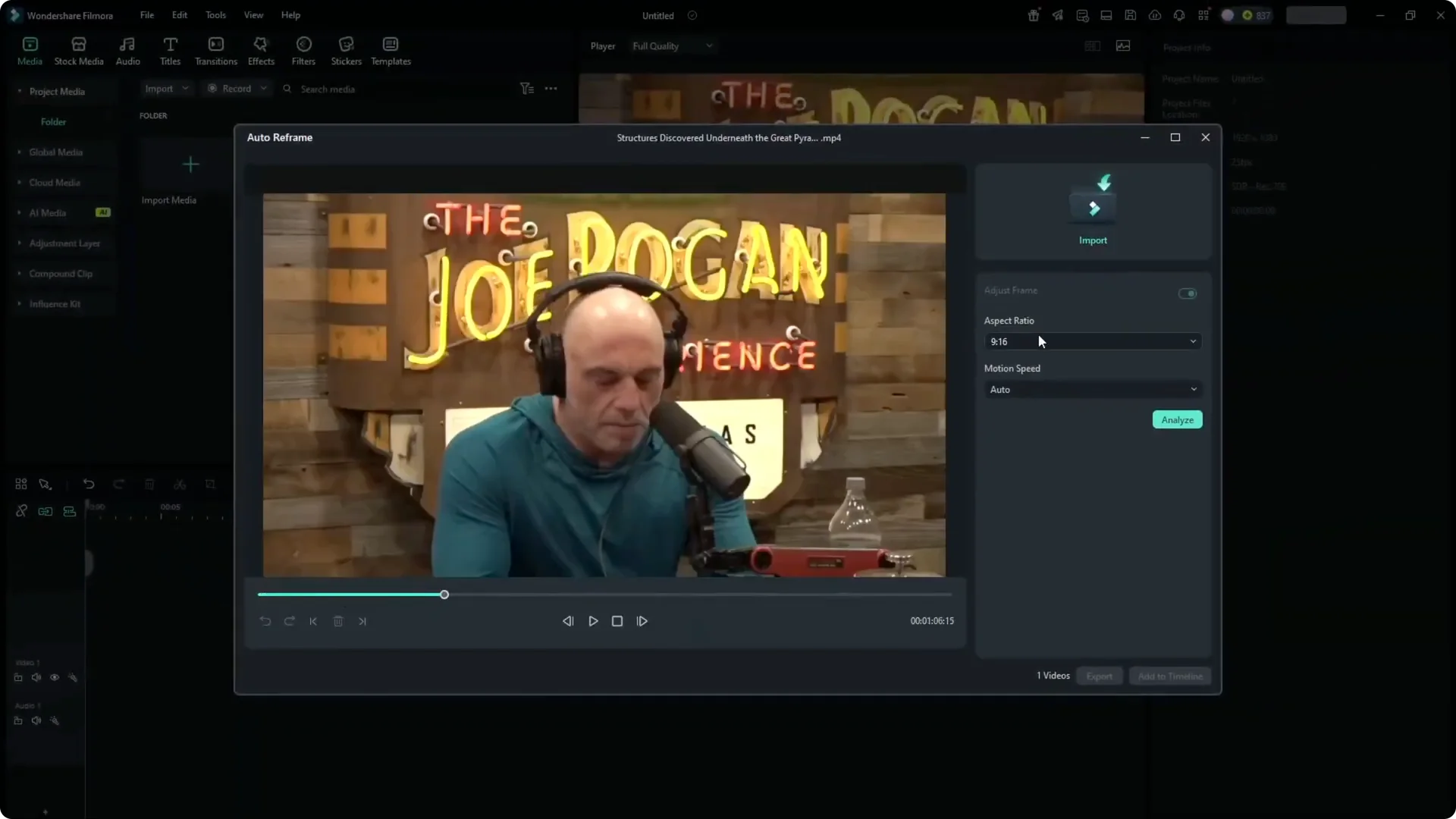Screen dimensions: 1456x819
Task: Click the undo icon in timeline toolbar
Action: pyautogui.click(x=89, y=484)
